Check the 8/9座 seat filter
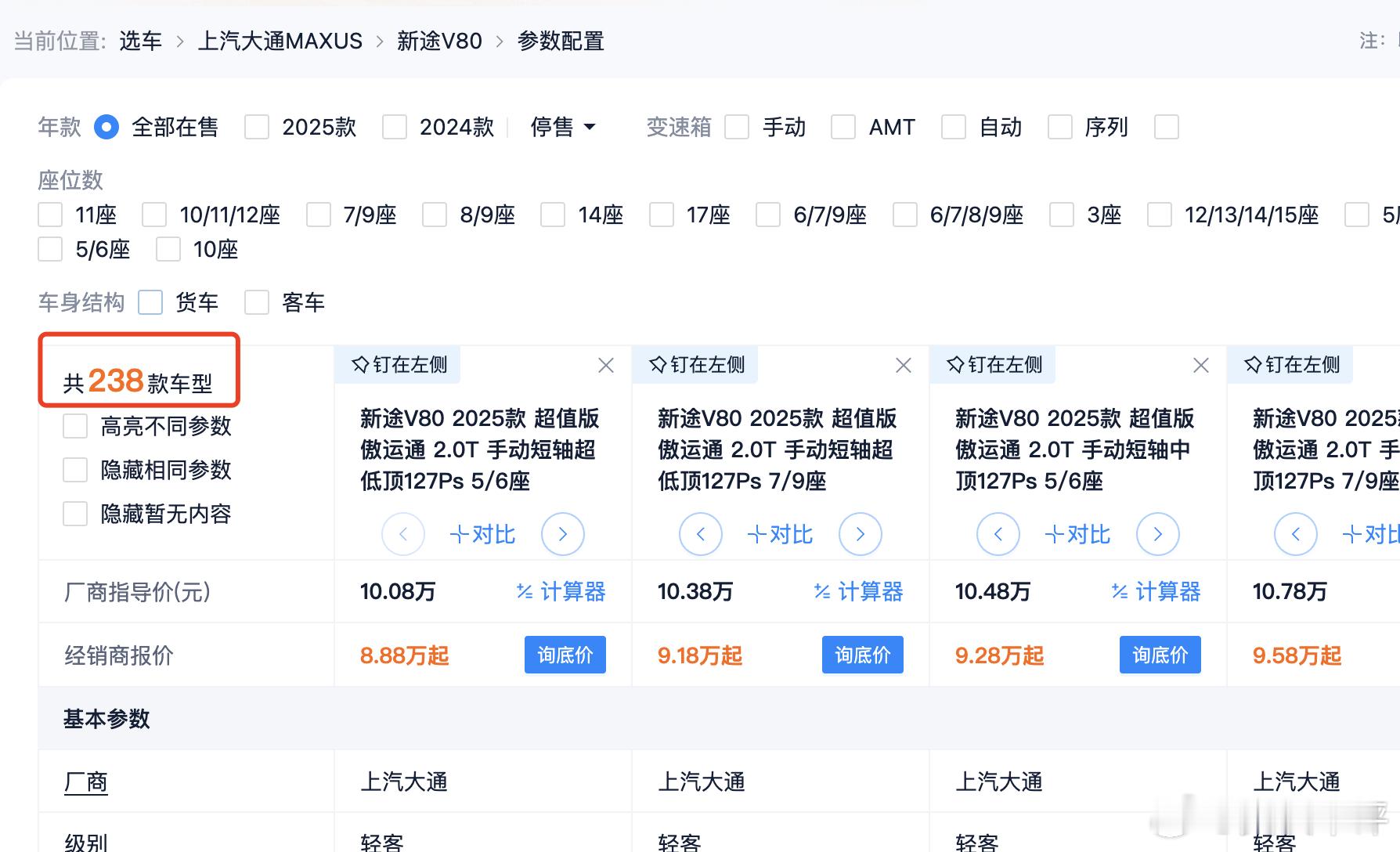The image size is (1400, 852). [435, 215]
